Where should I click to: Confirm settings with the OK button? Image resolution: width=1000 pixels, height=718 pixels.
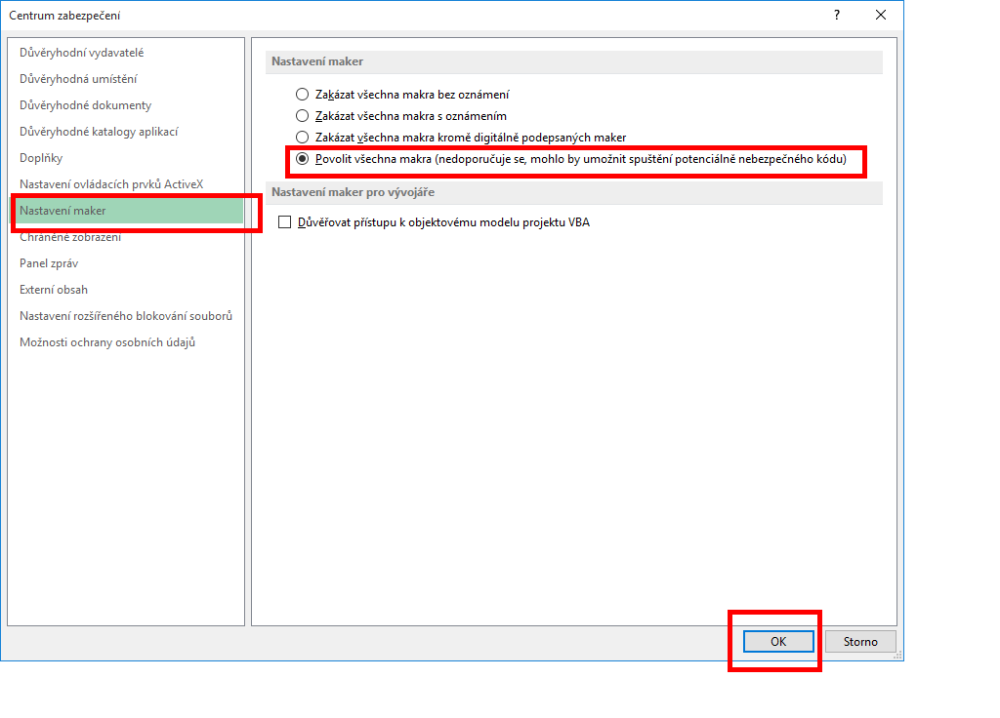pos(778,642)
